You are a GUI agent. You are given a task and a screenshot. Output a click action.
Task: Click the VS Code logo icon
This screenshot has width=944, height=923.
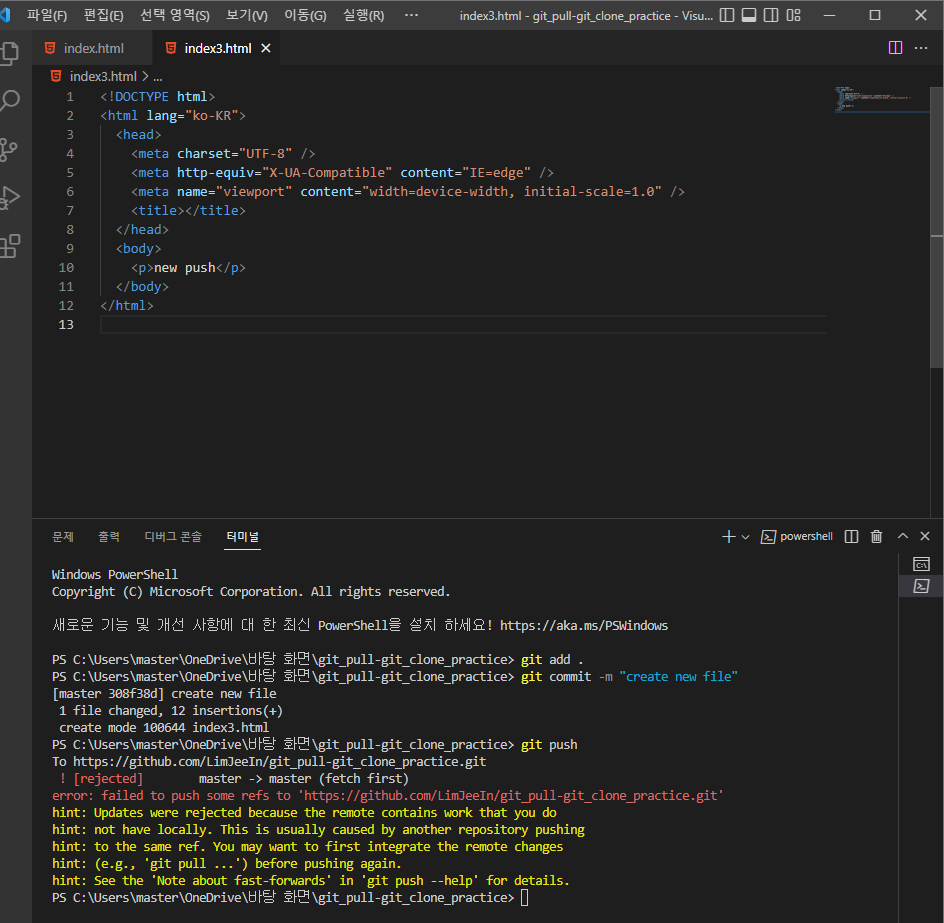(5, 14)
